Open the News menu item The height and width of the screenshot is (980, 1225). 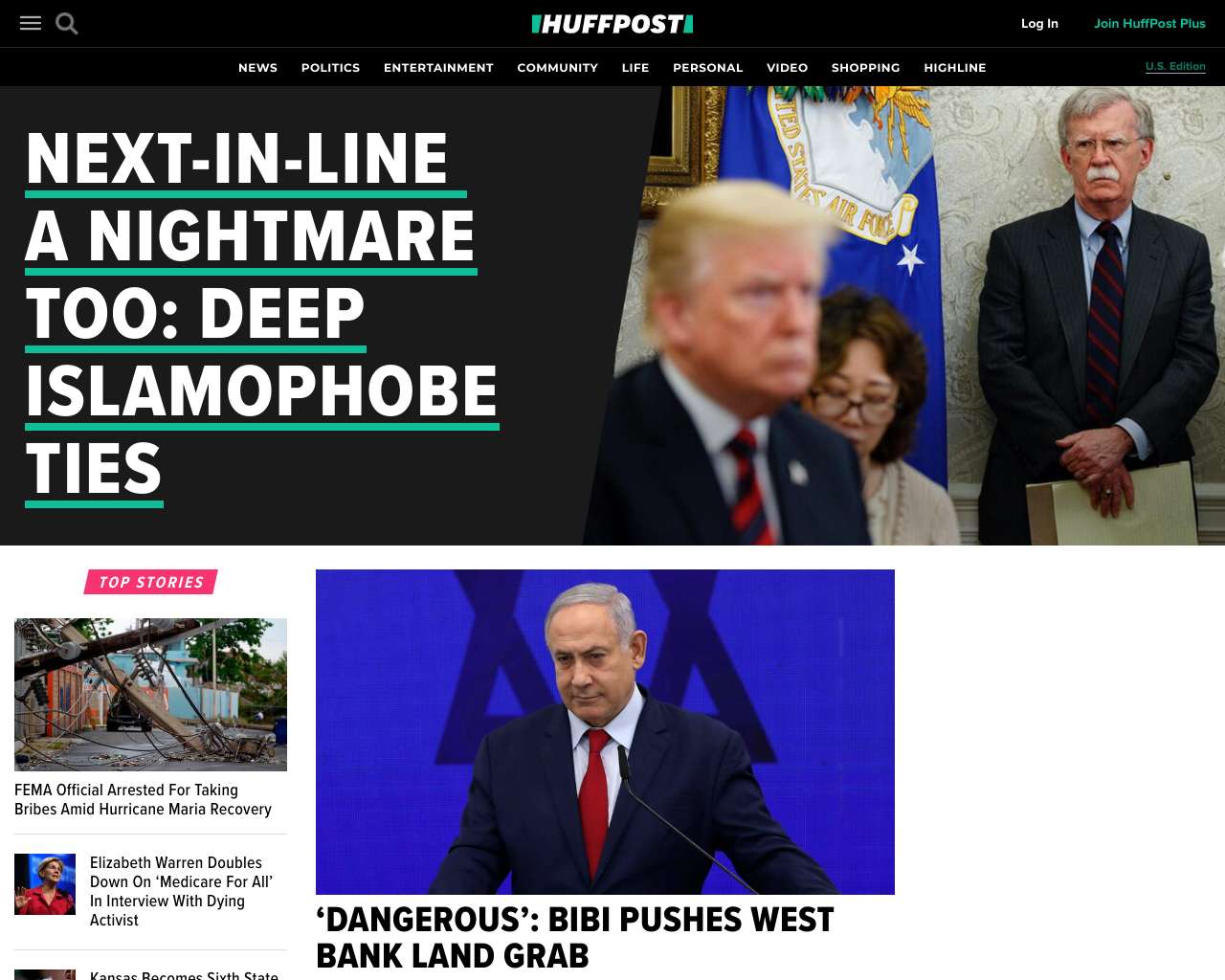click(x=257, y=67)
